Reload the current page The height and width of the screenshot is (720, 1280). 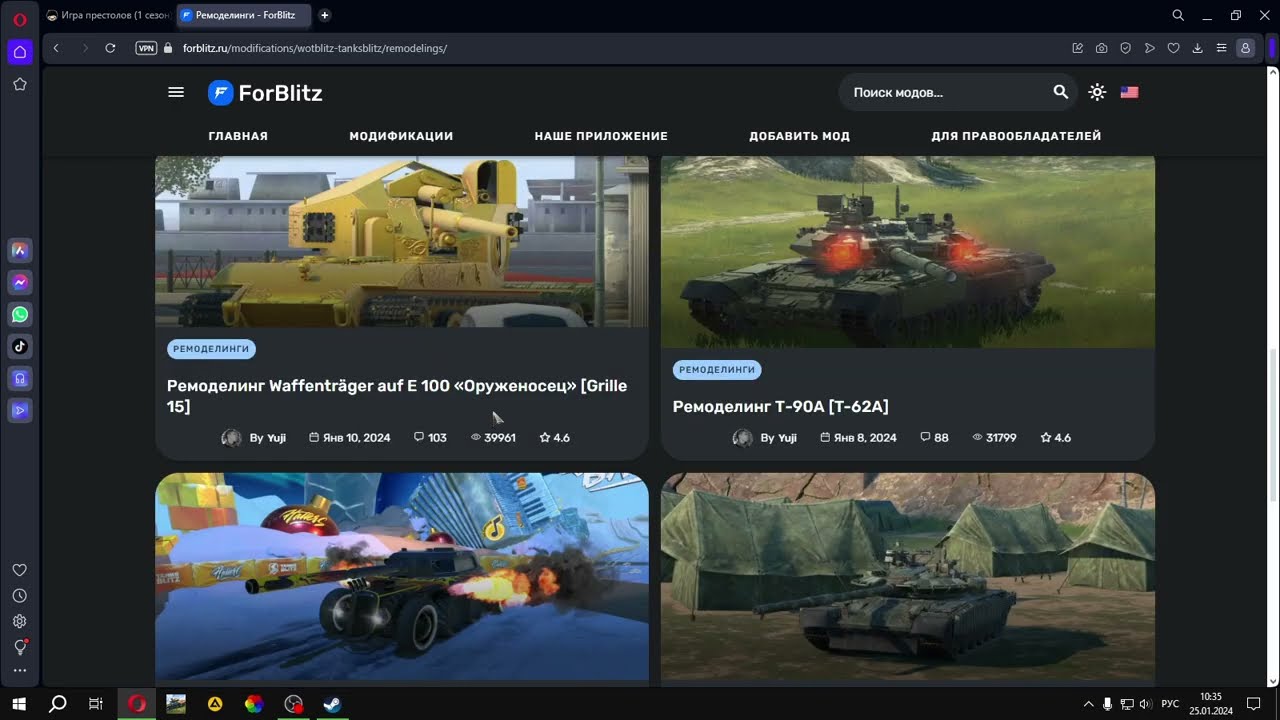coord(110,48)
